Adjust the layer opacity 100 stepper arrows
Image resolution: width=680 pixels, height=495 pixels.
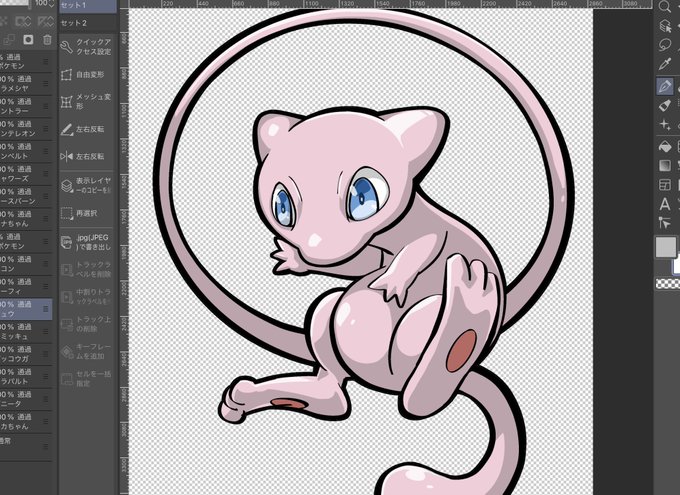[52, 3]
